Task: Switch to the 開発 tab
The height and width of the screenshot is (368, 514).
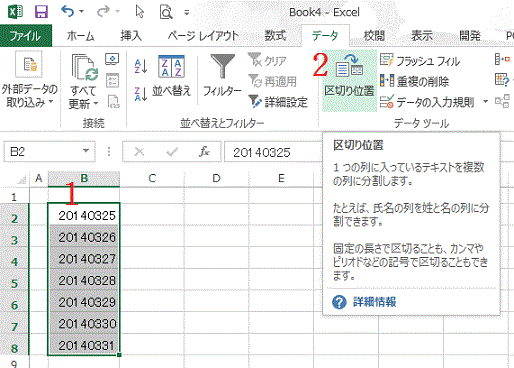Action: coord(470,36)
